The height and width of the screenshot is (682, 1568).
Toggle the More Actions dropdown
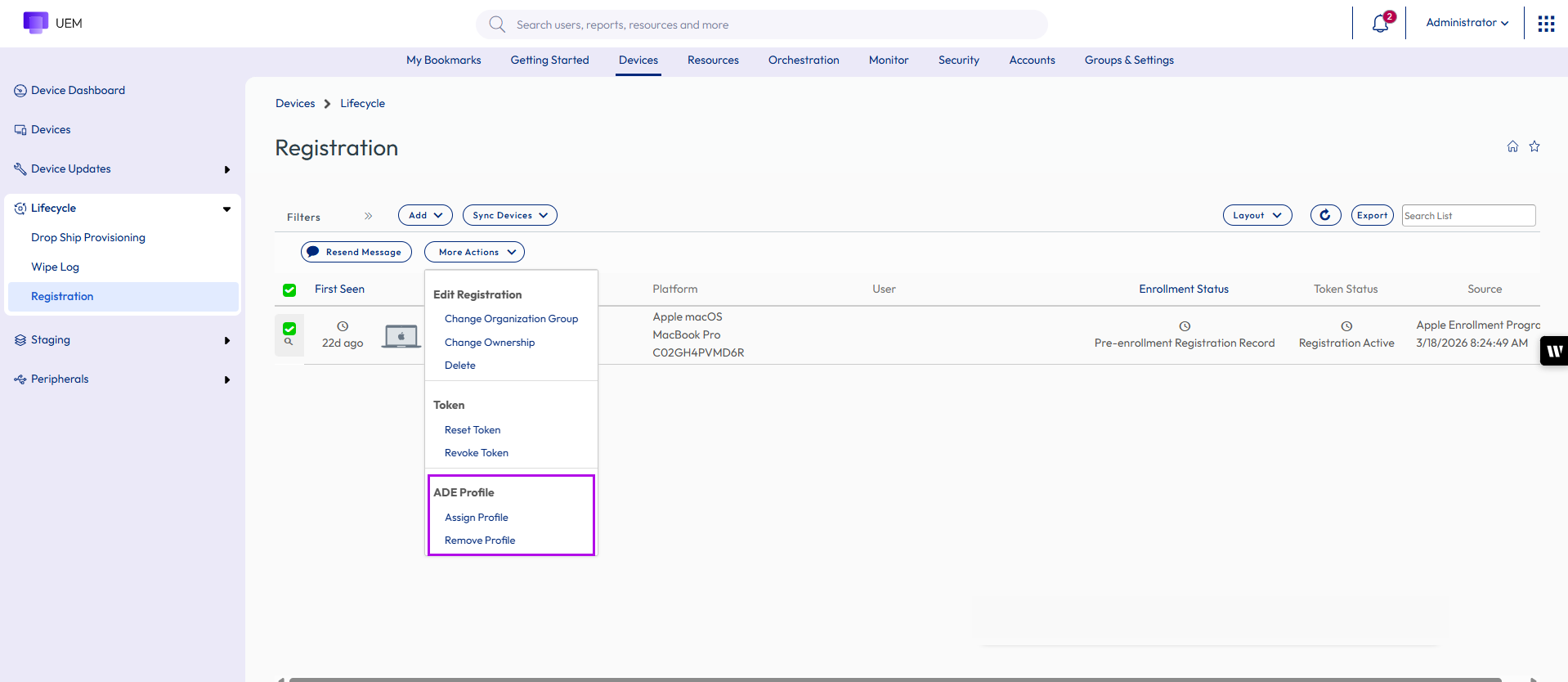pos(474,252)
